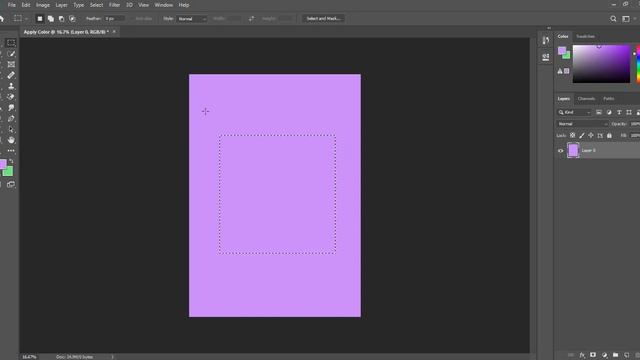
Task: Switch to the Swatches tab
Action: (x=585, y=36)
